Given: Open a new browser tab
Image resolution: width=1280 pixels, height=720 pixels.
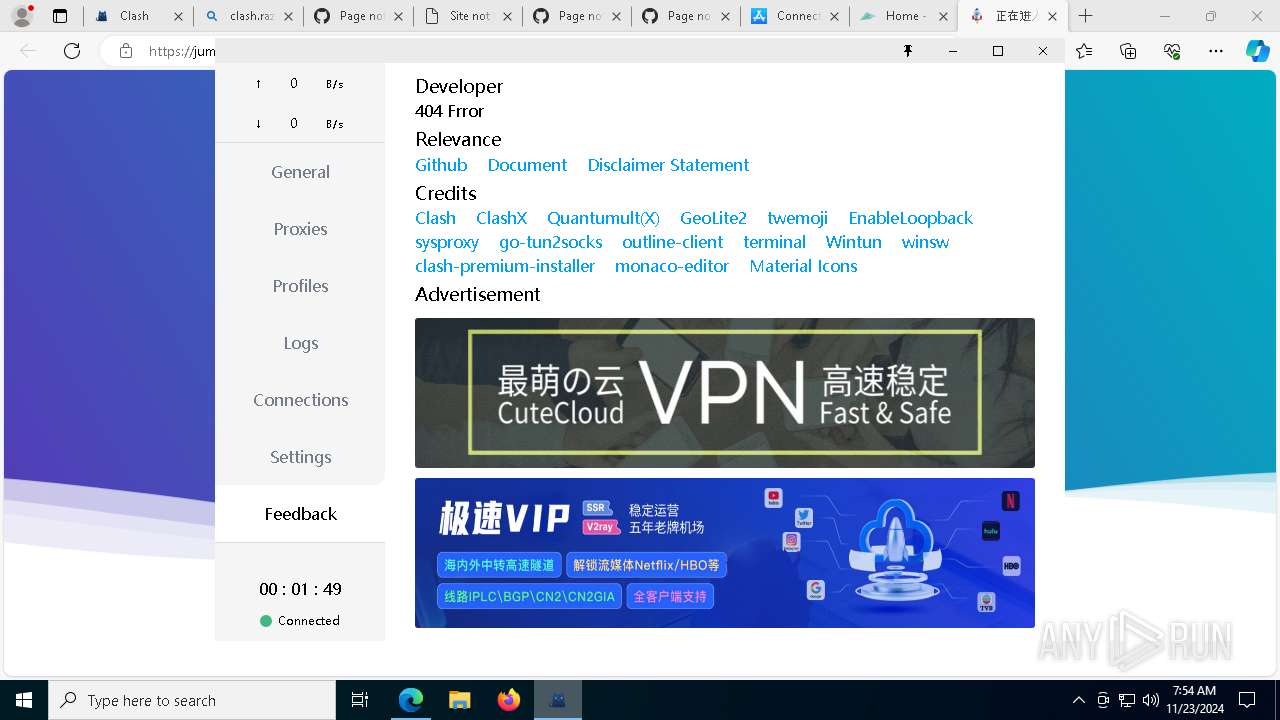Looking at the screenshot, I should point(1086,16).
